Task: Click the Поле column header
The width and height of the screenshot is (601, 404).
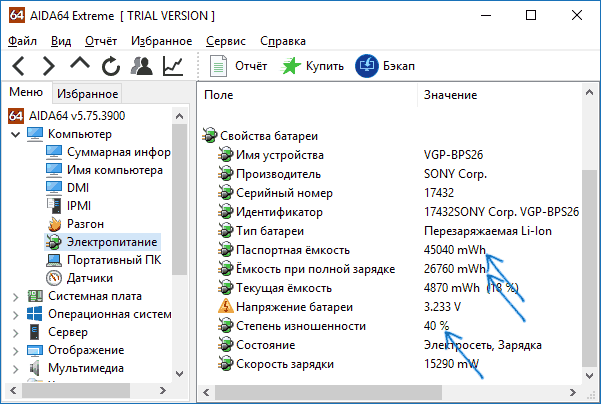Action: pyautogui.click(x=307, y=95)
